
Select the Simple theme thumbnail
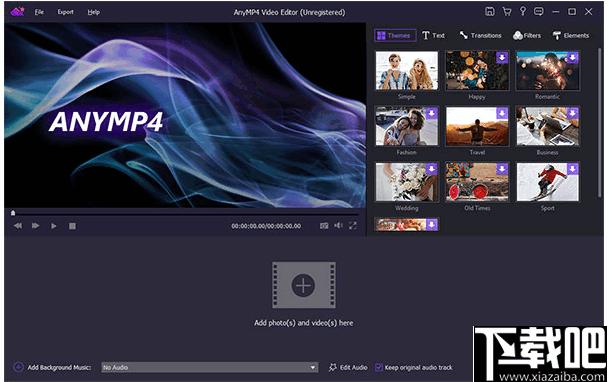tap(407, 71)
